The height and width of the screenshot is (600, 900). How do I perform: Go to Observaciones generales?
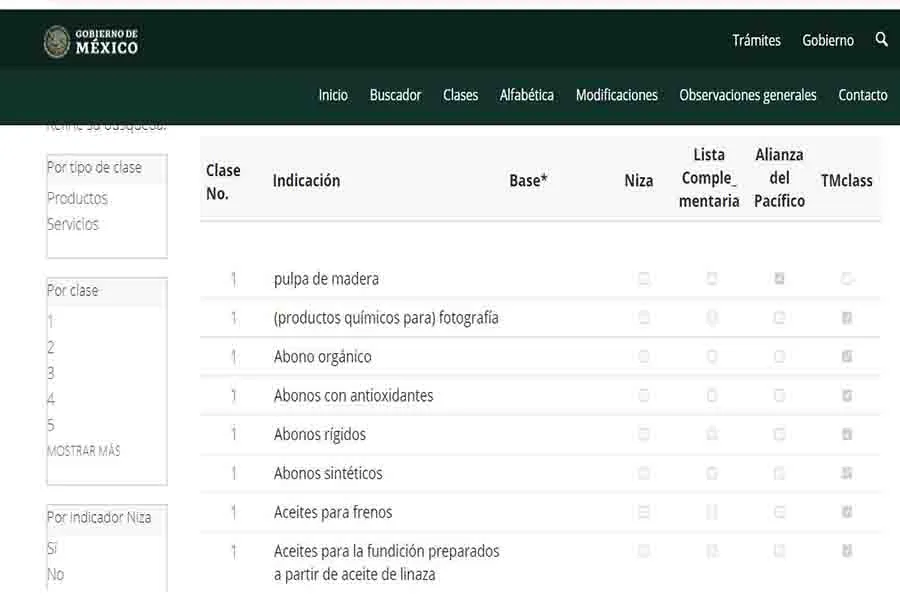coord(748,95)
